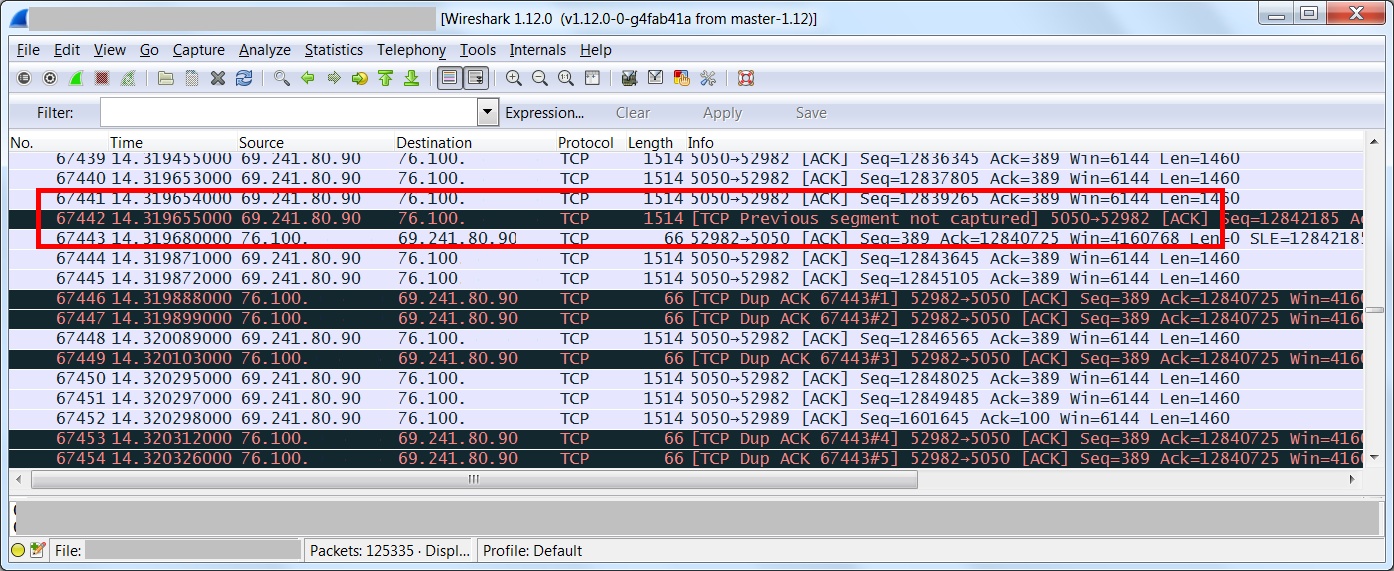Expand the filter history dropdown arrow
Viewport: 1394px width, 571px height.
point(488,113)
